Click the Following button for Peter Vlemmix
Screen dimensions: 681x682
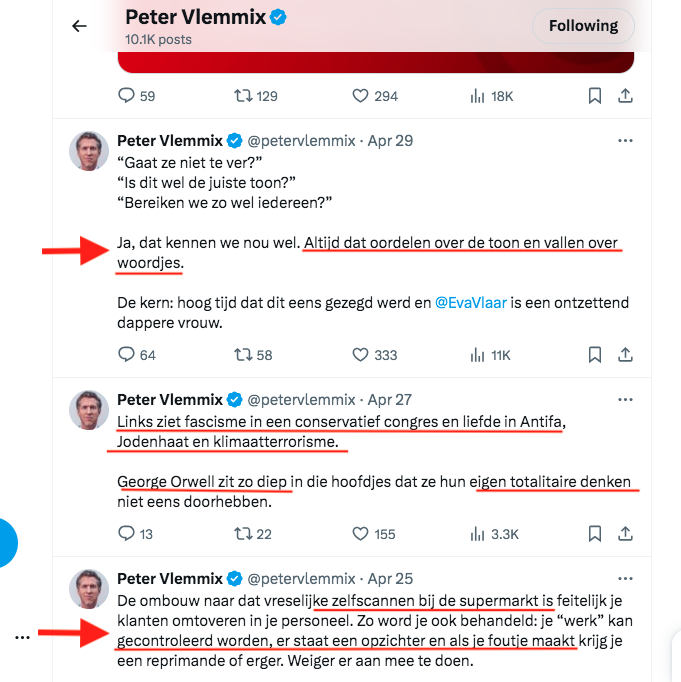click(x=583, y=26)
